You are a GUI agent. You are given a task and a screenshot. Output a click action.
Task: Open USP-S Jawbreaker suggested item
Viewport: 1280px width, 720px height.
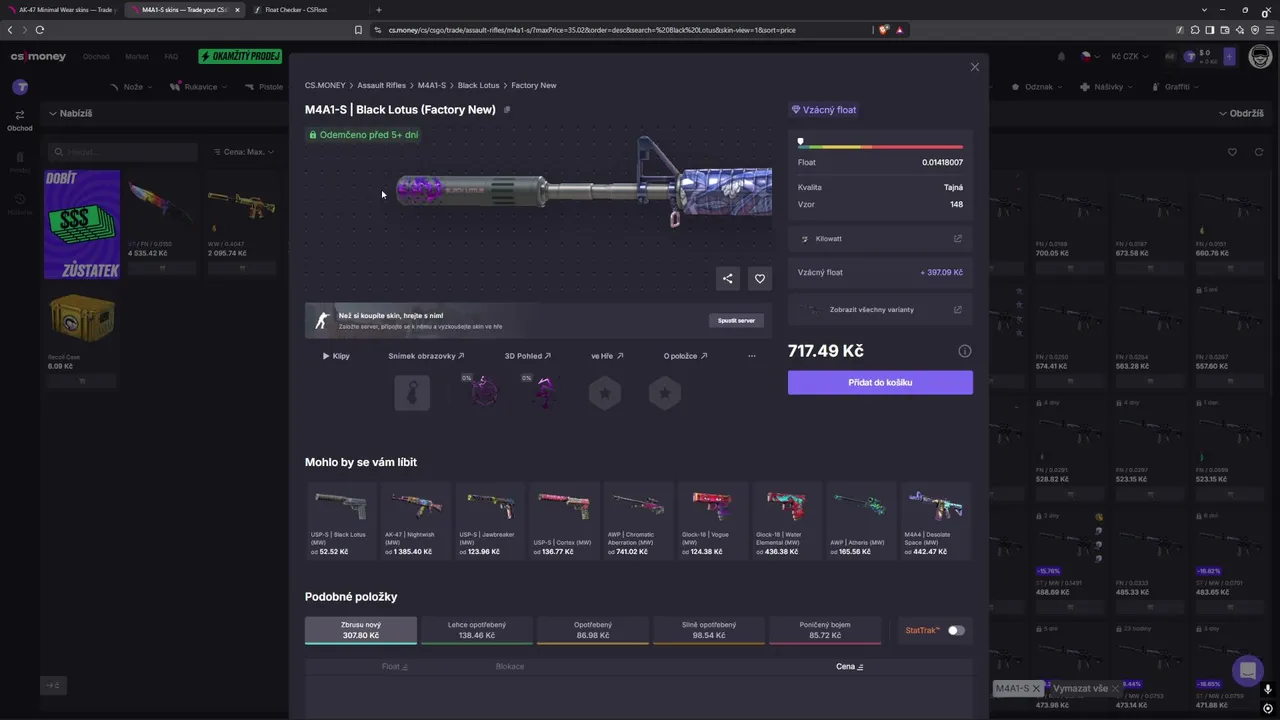click(x=490, y=521)
